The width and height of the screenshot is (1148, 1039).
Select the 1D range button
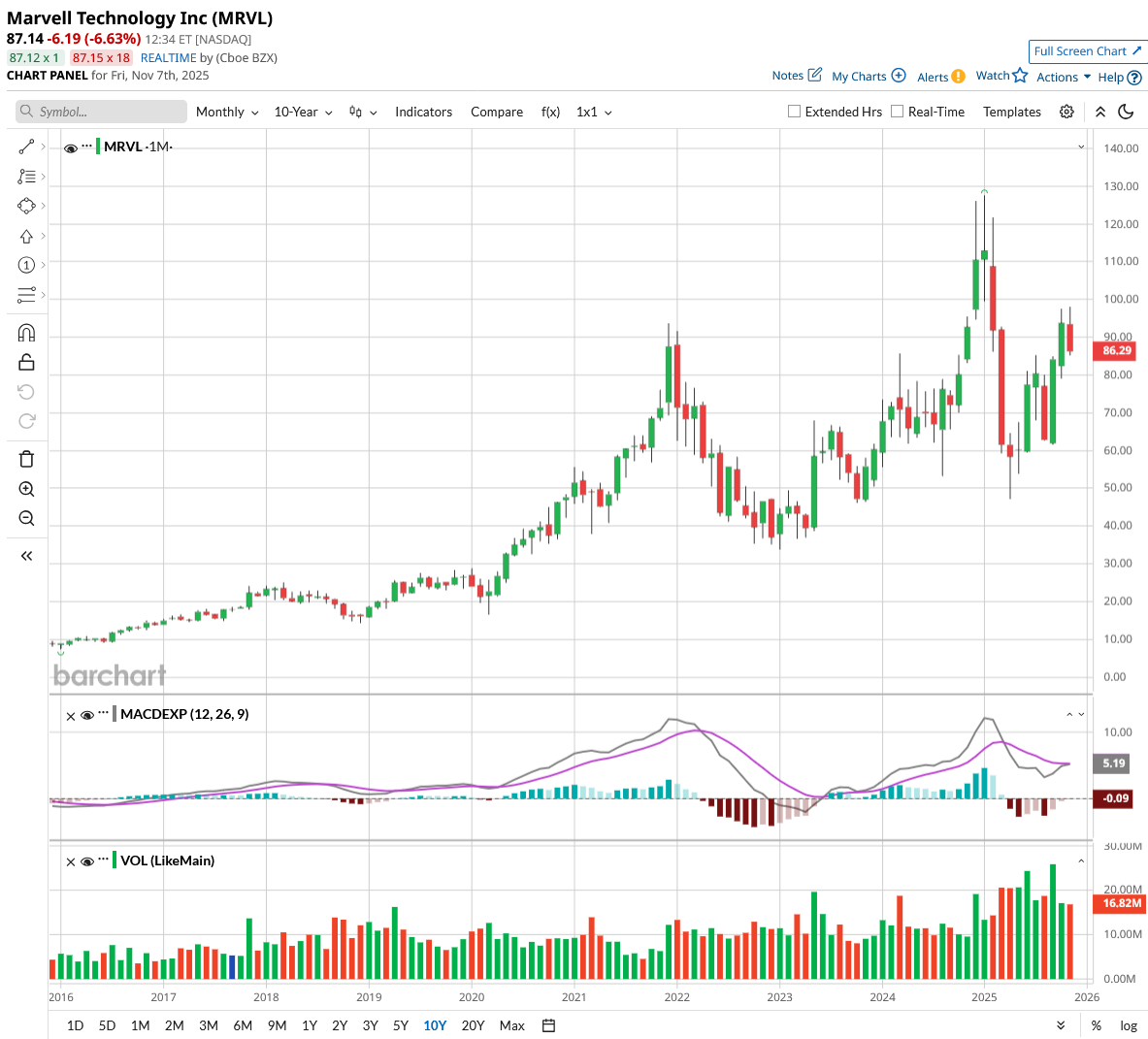pyautogui.click(x=75, y=1025)
